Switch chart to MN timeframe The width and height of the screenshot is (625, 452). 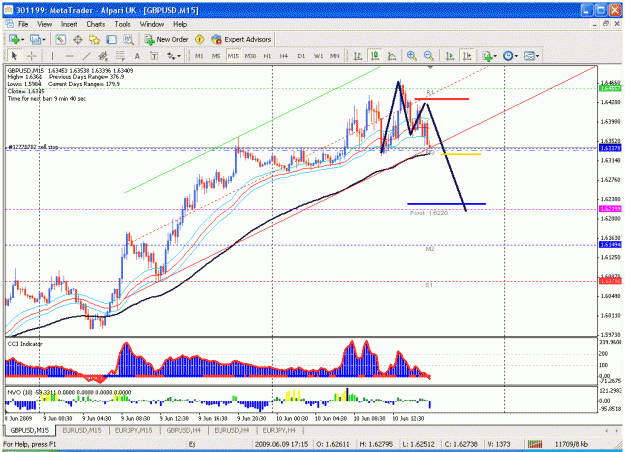[x=335, y=56]
